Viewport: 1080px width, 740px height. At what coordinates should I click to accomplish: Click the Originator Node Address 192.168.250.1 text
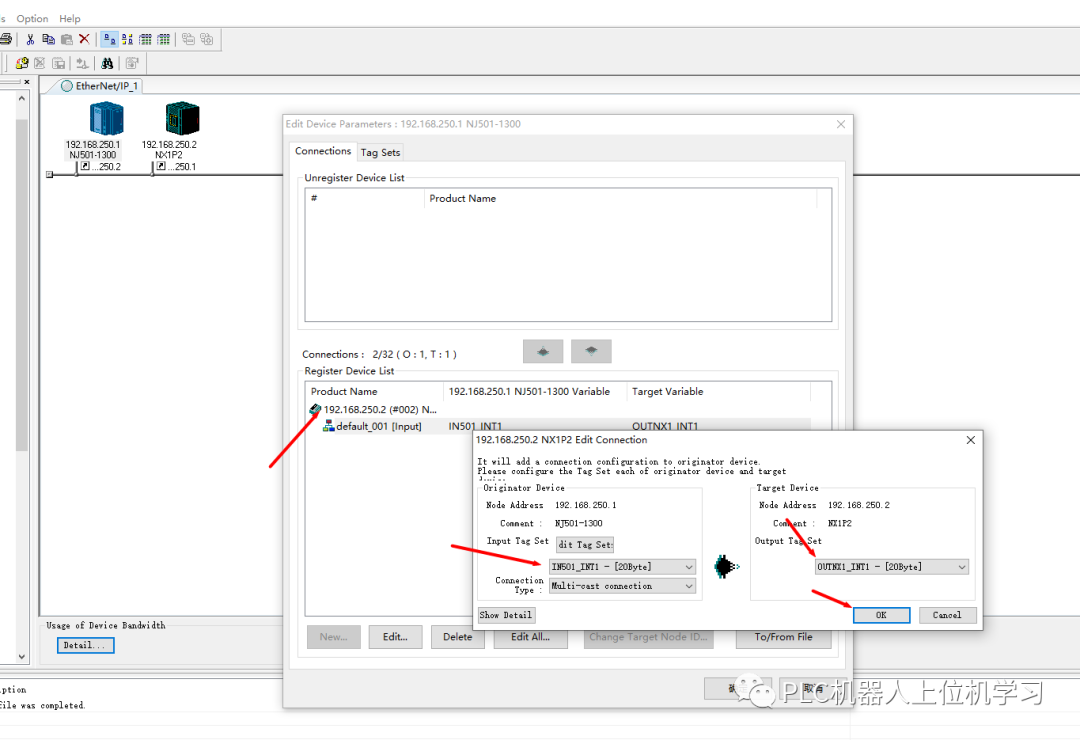coord(585,505)
